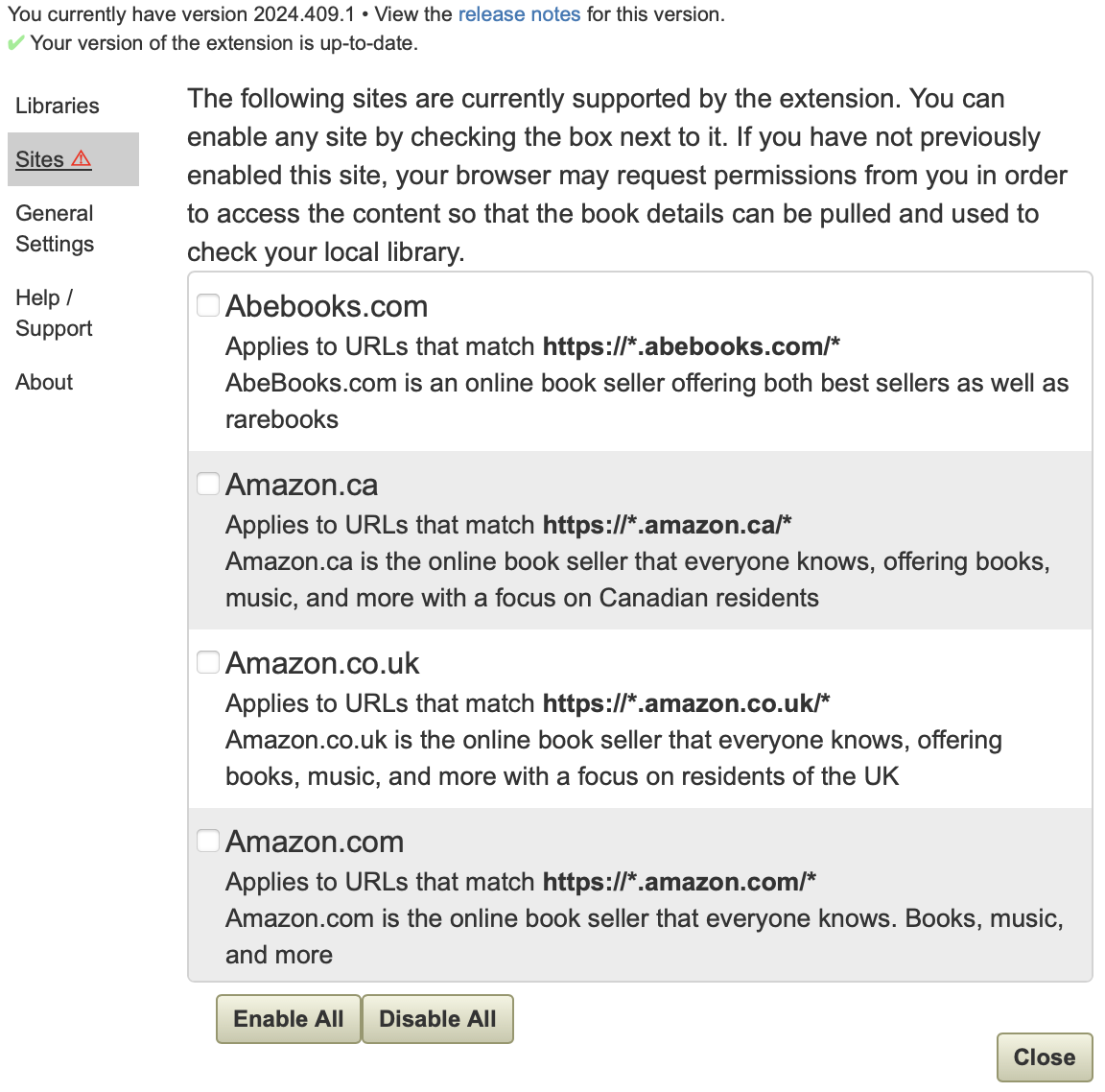Open the release notes link
Image resolution: width=1105 pixels, height=1092 pixels.
(519, 13)
